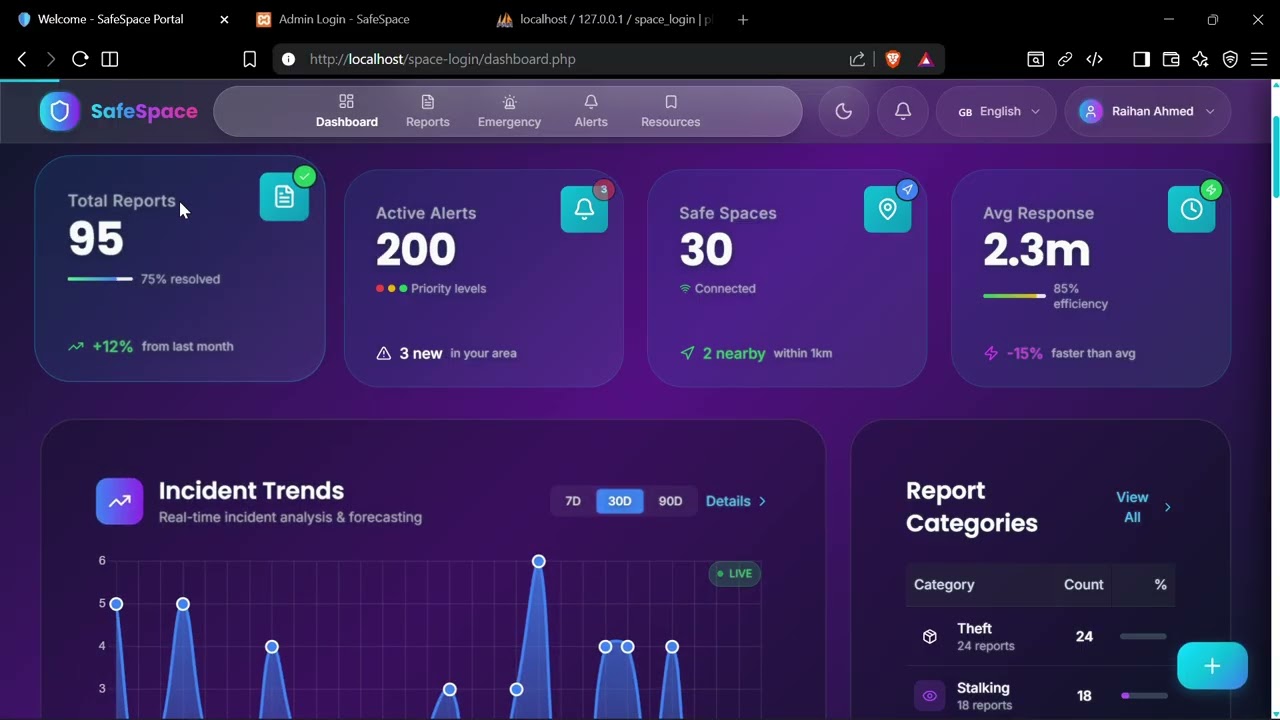1280x720 pixels.
Task: Click the Count column header
Action: [x=1084, y=584]
